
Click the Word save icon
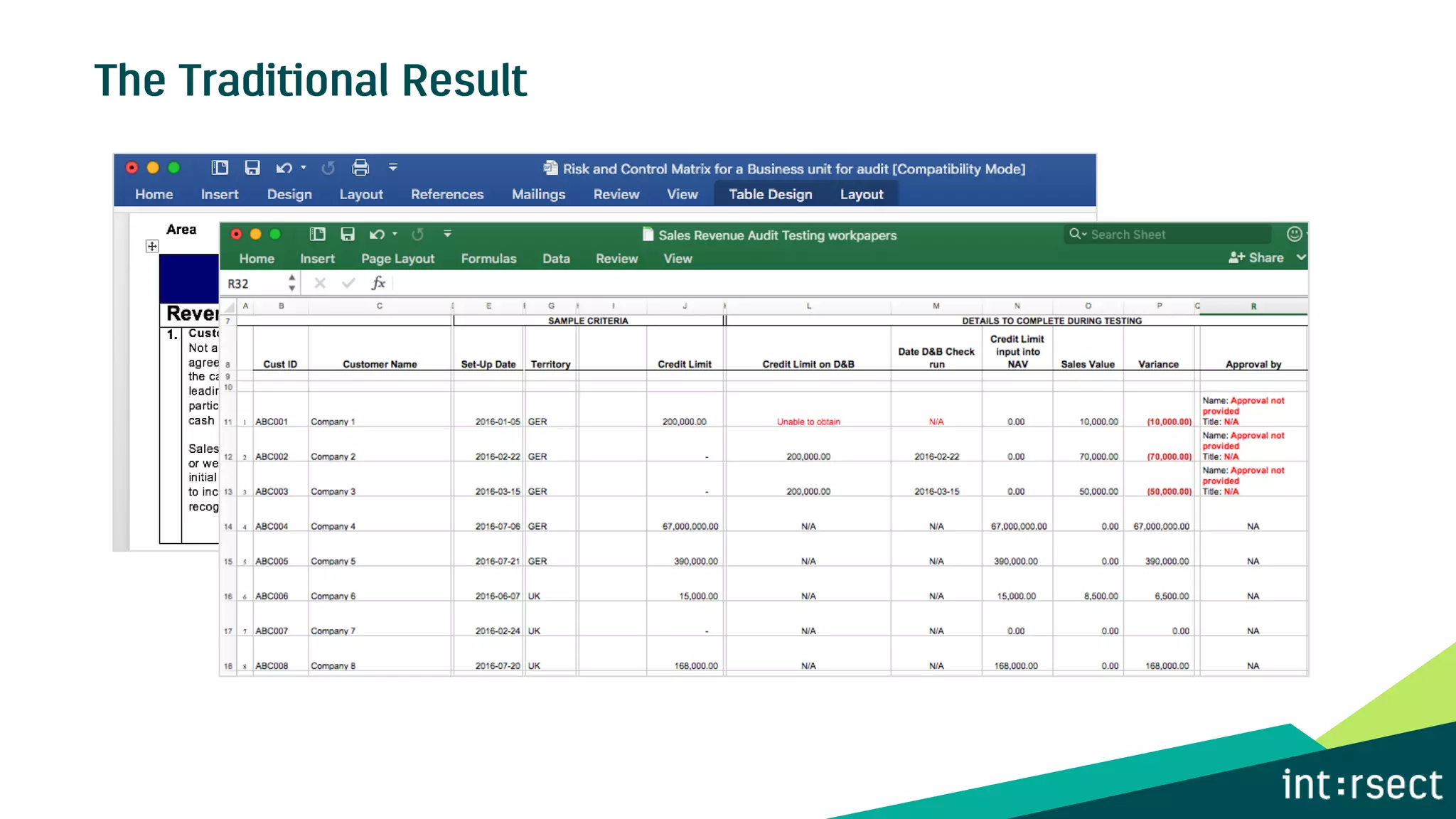(x=252, y=168)
